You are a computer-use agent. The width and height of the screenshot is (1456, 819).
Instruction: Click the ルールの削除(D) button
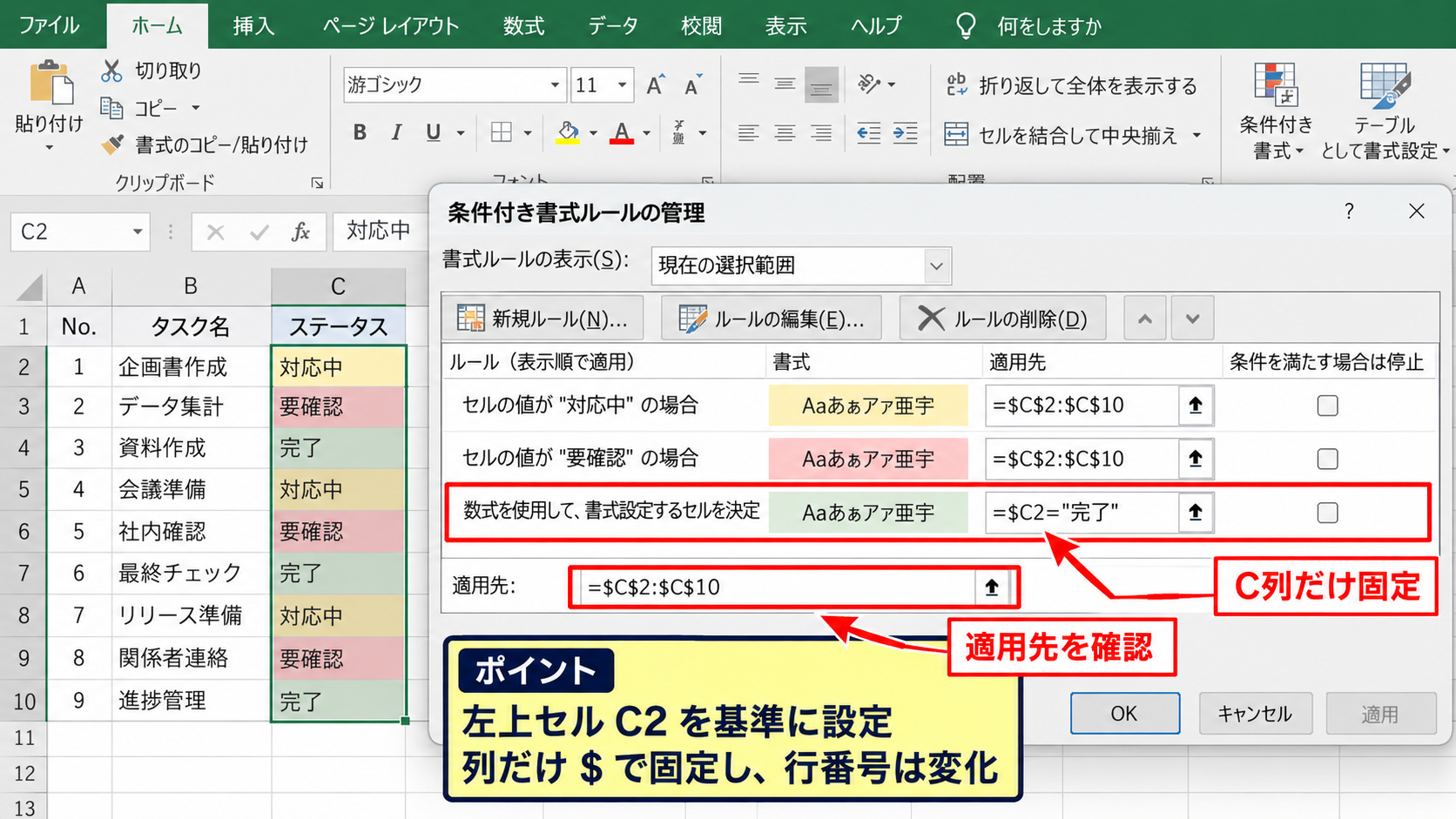[x=1003, y=319]
